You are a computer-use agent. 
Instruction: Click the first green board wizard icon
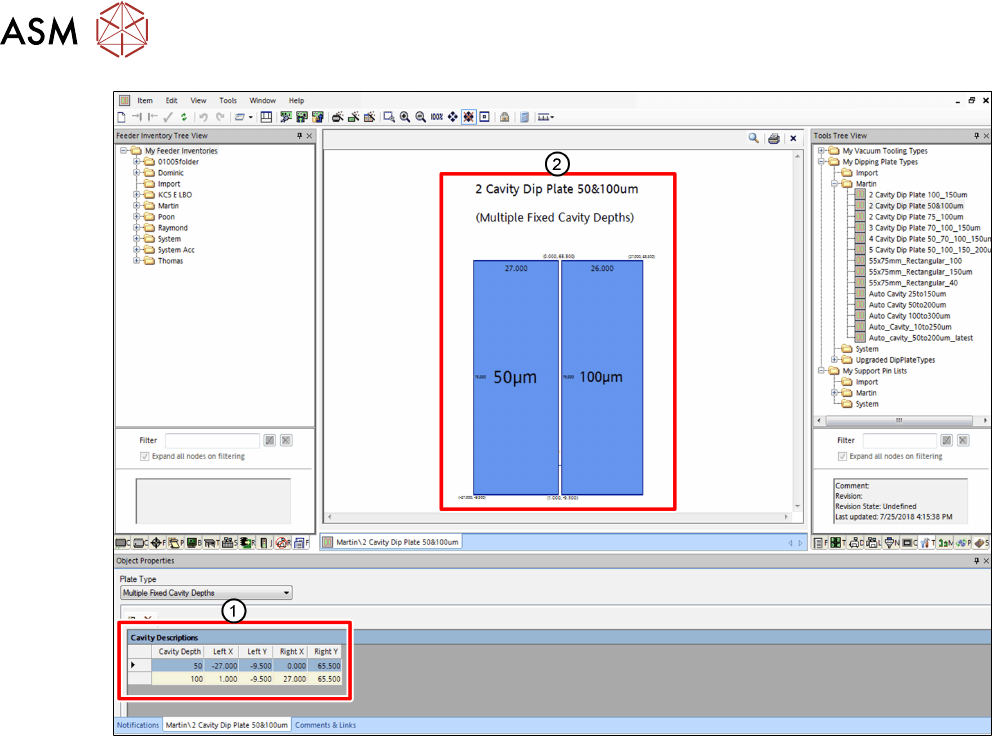click(286, 117)
